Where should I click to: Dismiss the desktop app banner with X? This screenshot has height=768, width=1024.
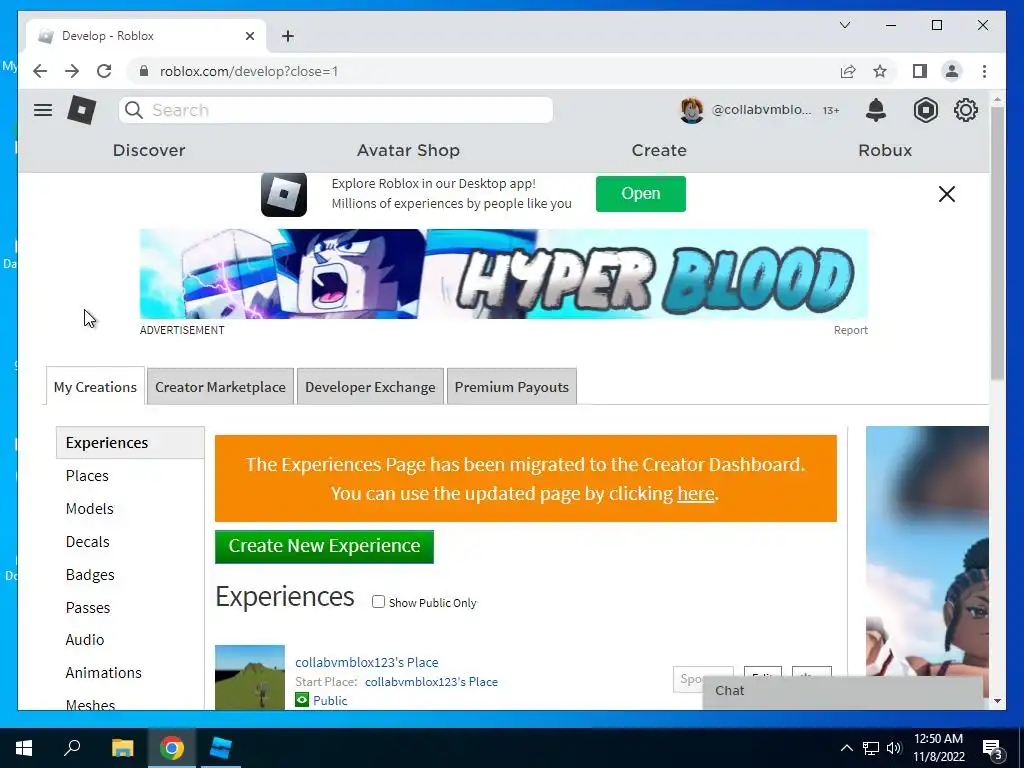coord(947,194)
